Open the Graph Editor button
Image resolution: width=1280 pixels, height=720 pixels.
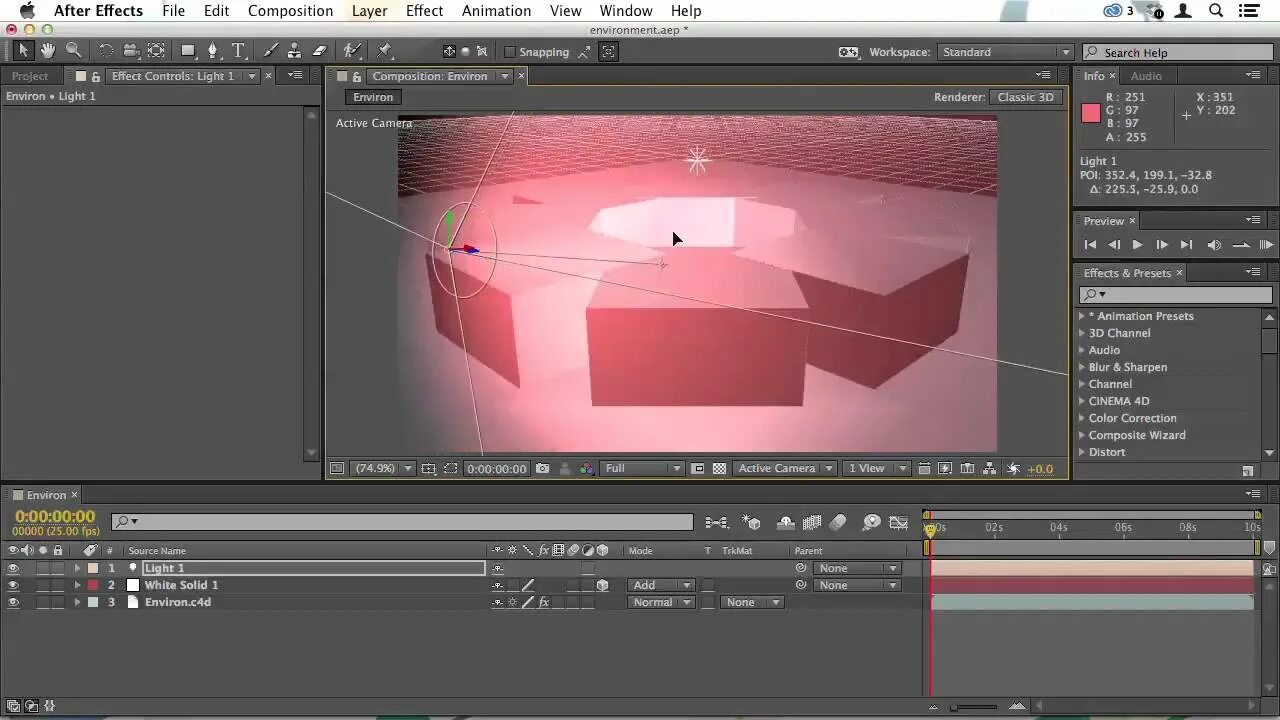click(x=898, y=522)
